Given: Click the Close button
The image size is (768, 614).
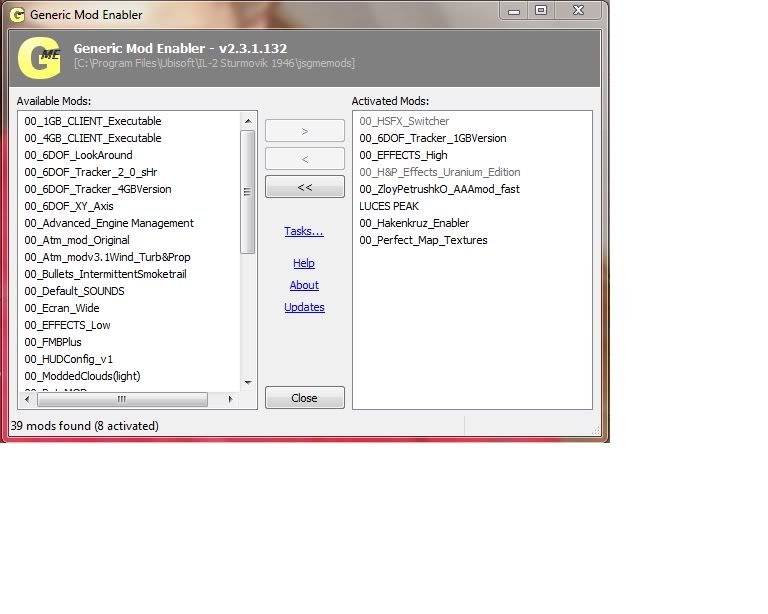Looking at the screenshot, I should point(305,398).
